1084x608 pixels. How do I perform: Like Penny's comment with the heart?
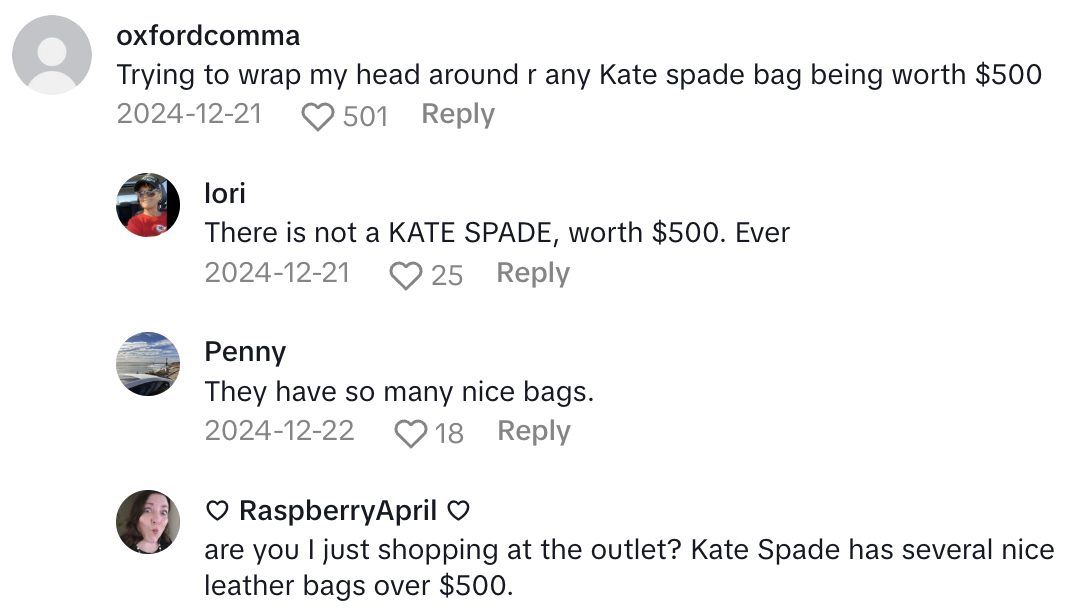410,433
